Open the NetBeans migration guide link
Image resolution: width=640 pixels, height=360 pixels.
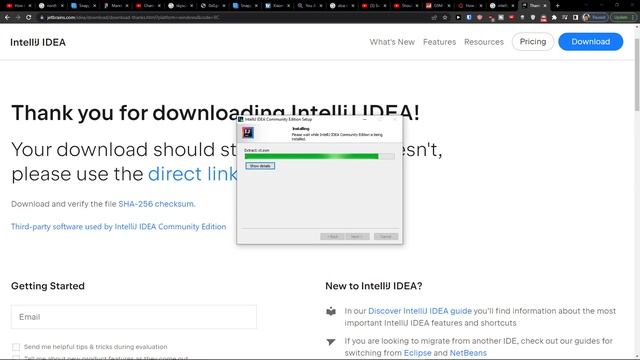[468, 353]
